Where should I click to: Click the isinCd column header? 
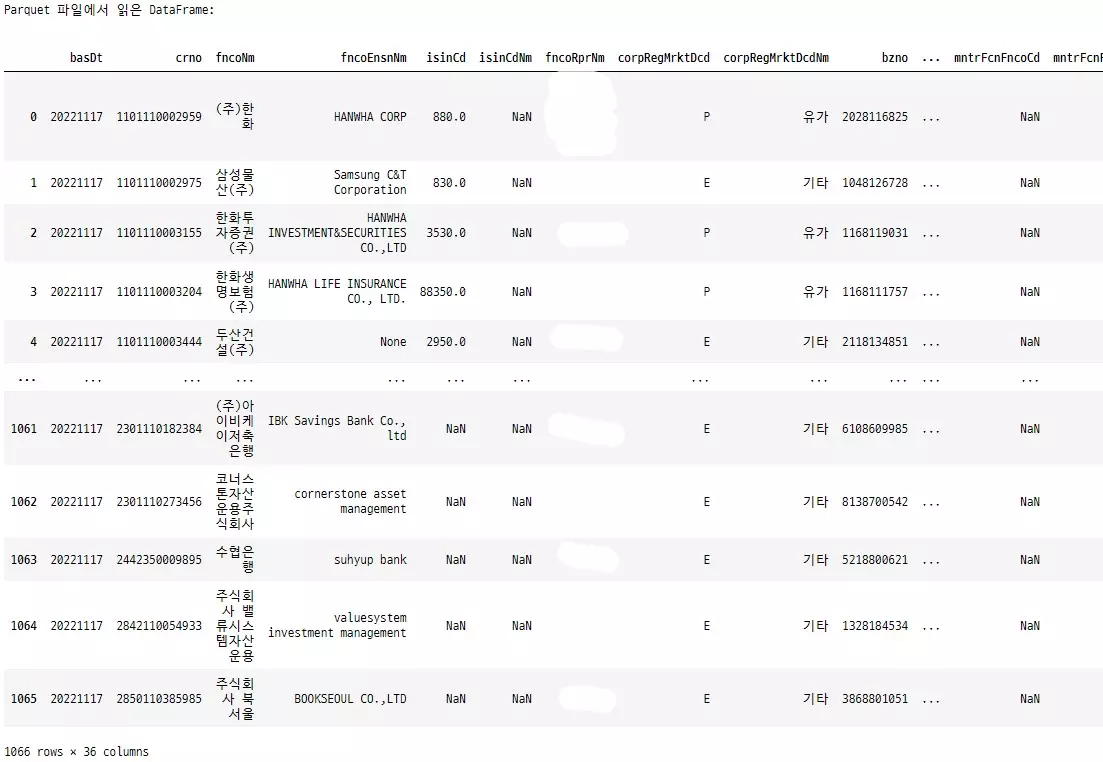tap(445, 58)
